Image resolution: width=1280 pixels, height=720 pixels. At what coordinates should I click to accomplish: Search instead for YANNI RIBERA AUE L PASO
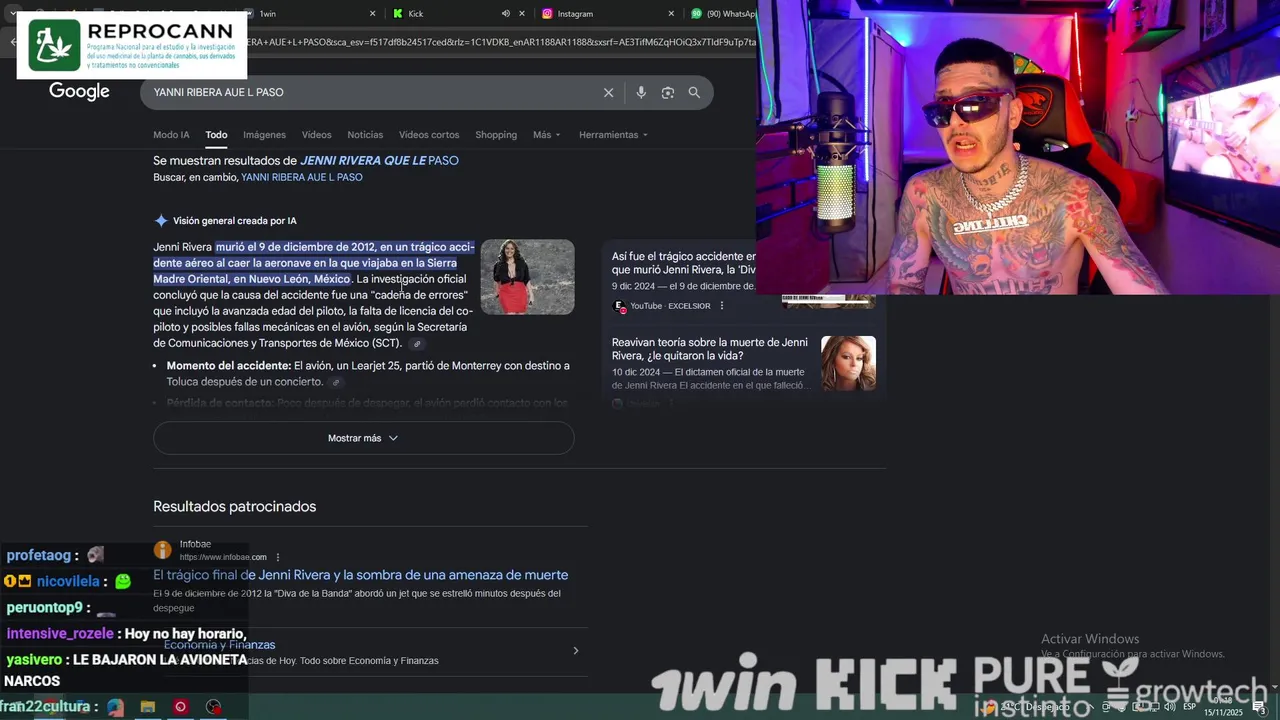tap(302, 177)
